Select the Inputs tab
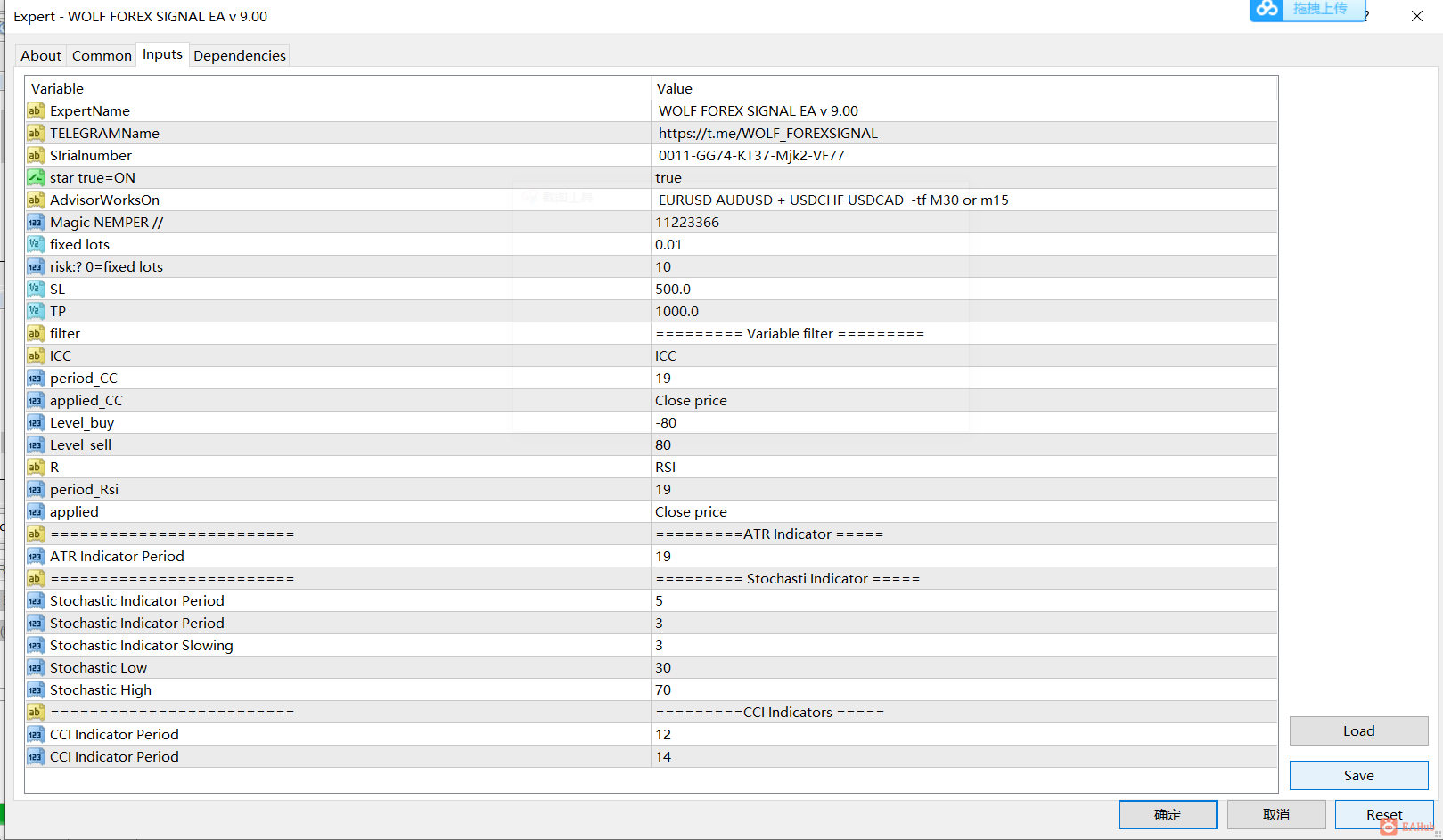Viewport: 1443px width, 840px height. (162, 54)
